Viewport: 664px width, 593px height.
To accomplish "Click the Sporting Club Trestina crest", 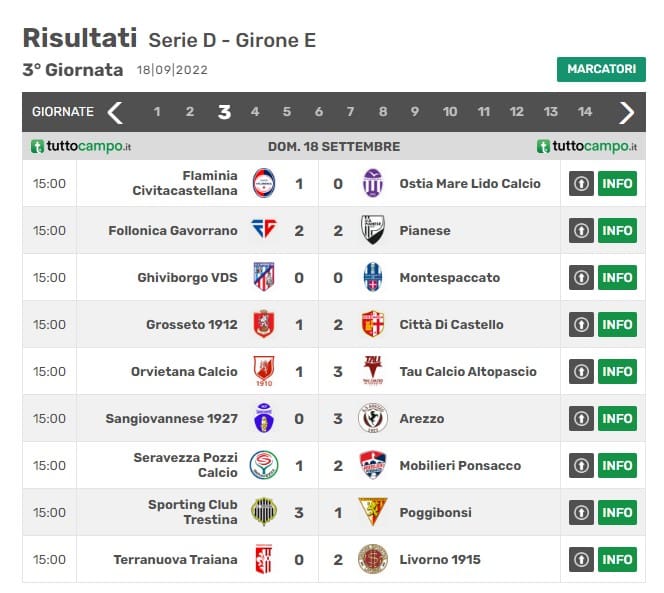I will click(x=263, y=512).
